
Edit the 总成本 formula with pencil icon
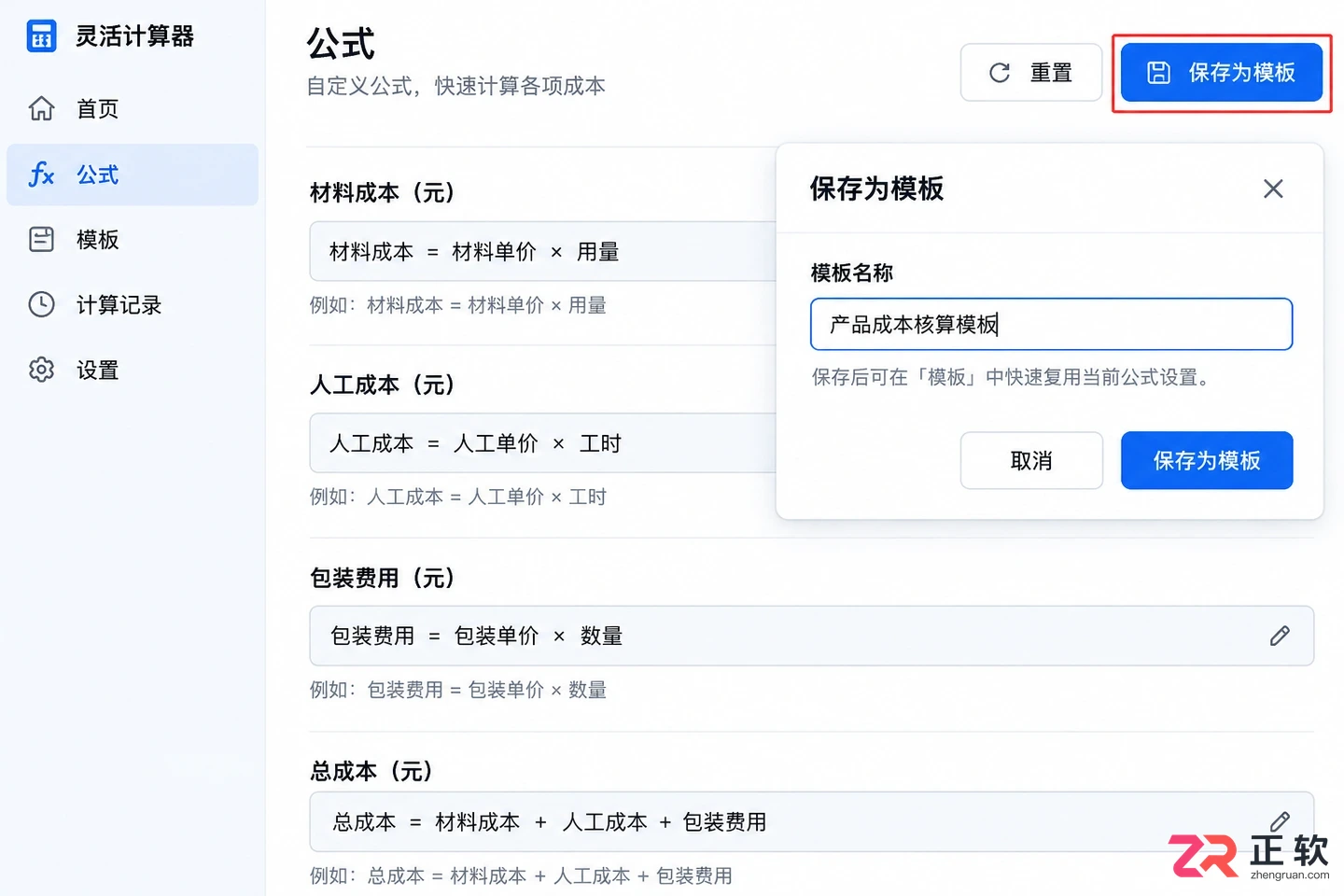(x=1280, y=821)
